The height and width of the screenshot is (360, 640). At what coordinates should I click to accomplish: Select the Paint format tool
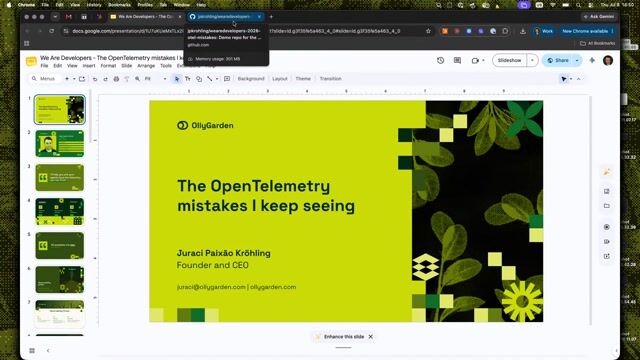pos(127,79)
